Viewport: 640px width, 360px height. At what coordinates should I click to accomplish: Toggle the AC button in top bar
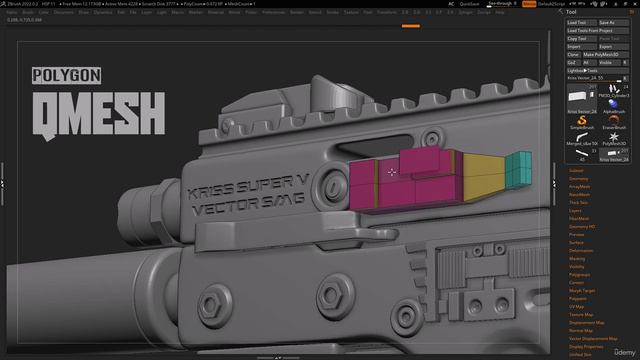point(451,4)
